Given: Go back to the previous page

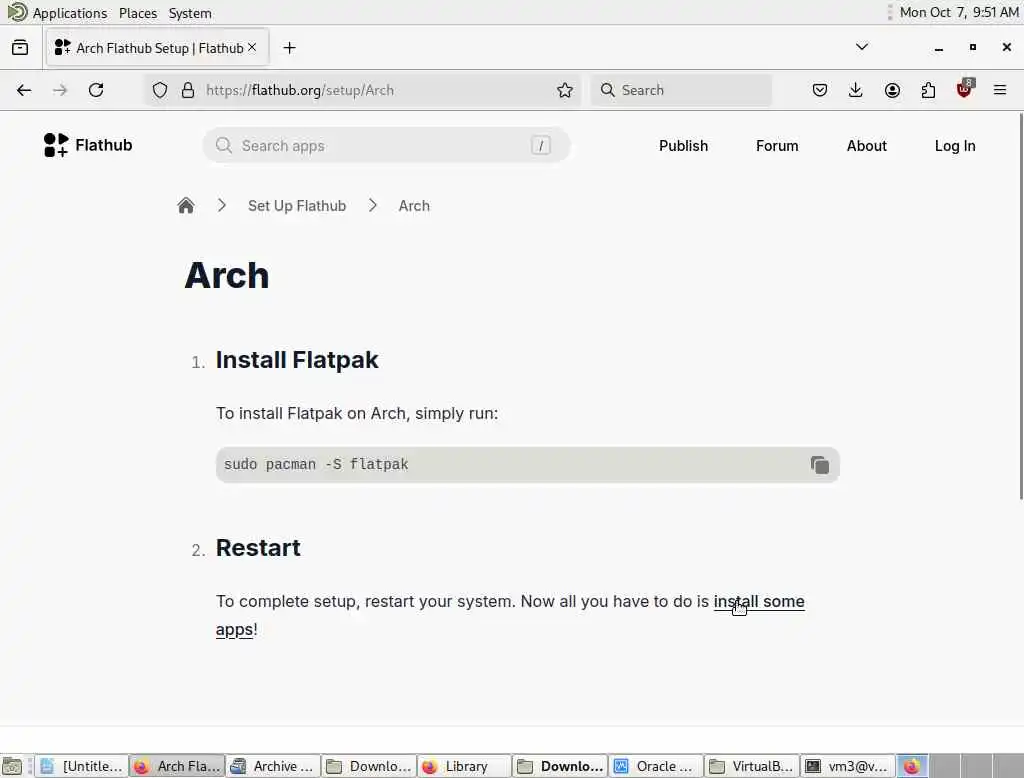Looking at the screenshot, I should point(24,90).
